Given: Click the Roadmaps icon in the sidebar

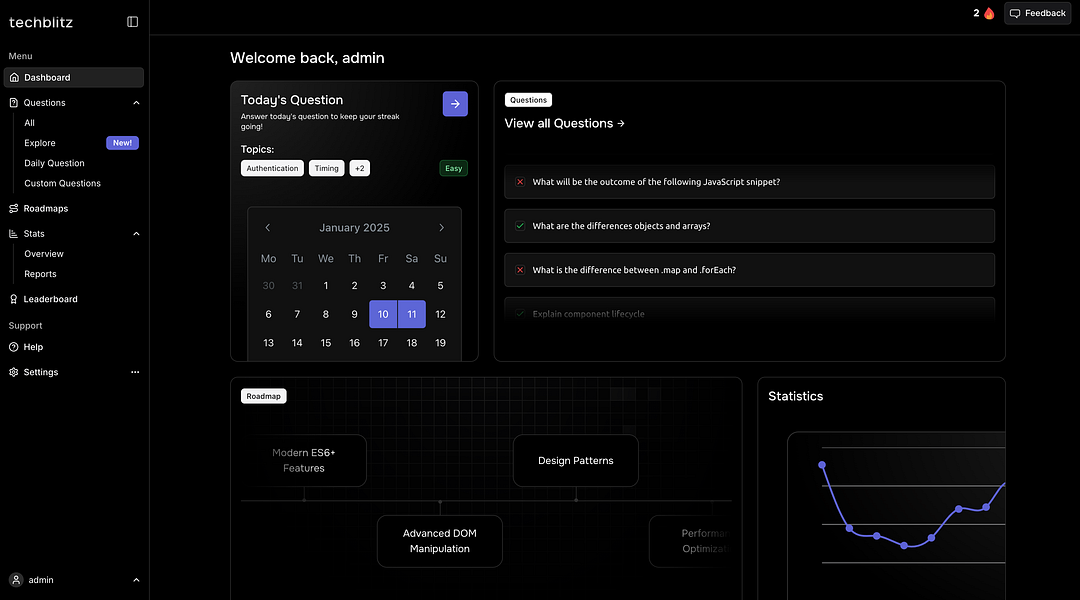Looking at the screenshot, I should pyautogui.click(x=14, y=209).
